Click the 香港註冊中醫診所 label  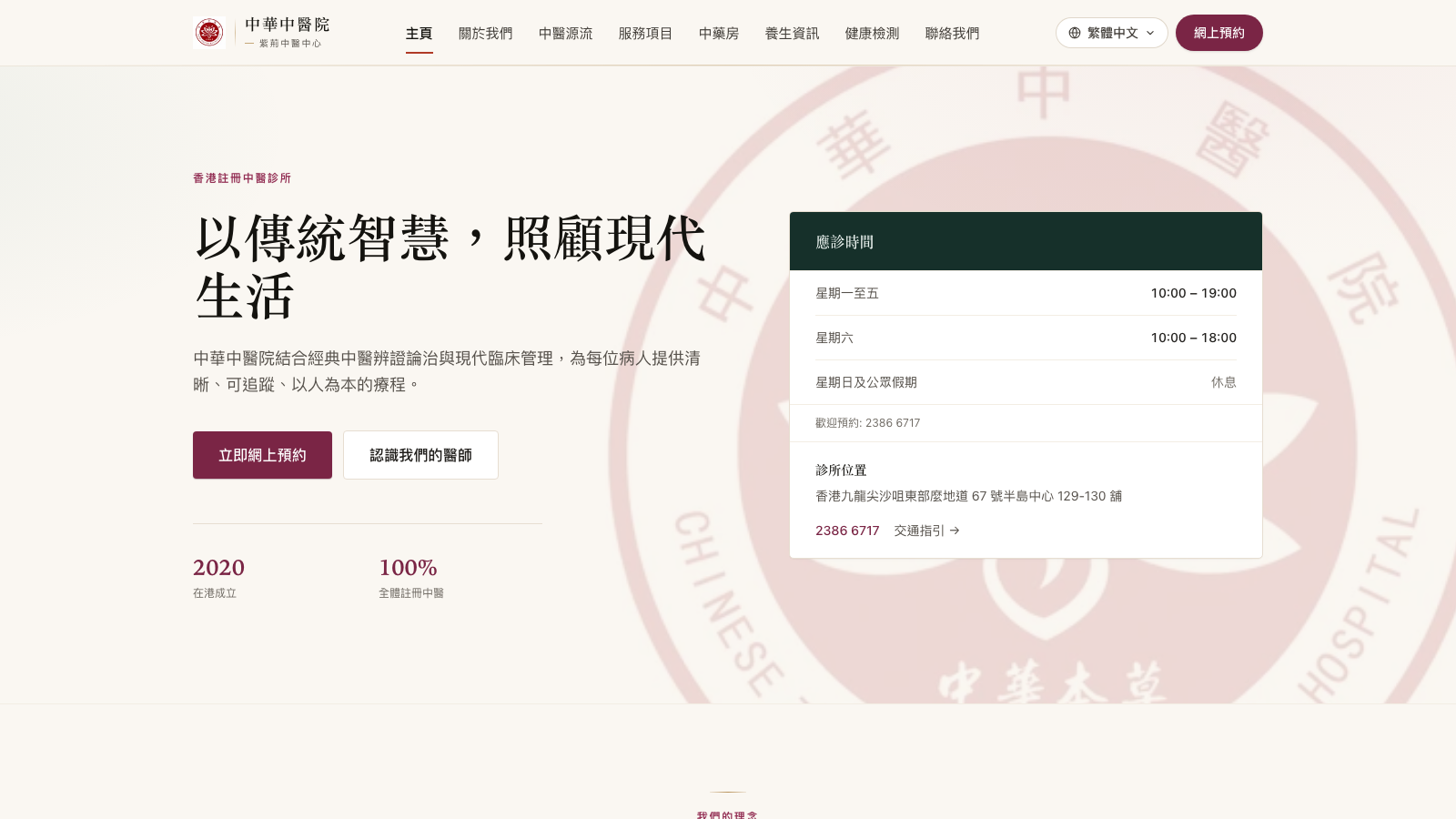[x=242, y=178]
